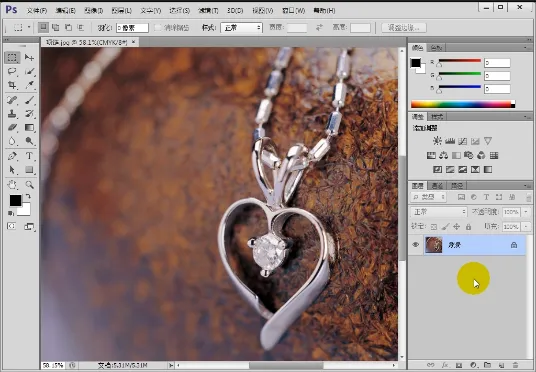The height and width of the screenshot is (372, 536).
Task: Switch to the Swatches tab
Action: [437, 48]
